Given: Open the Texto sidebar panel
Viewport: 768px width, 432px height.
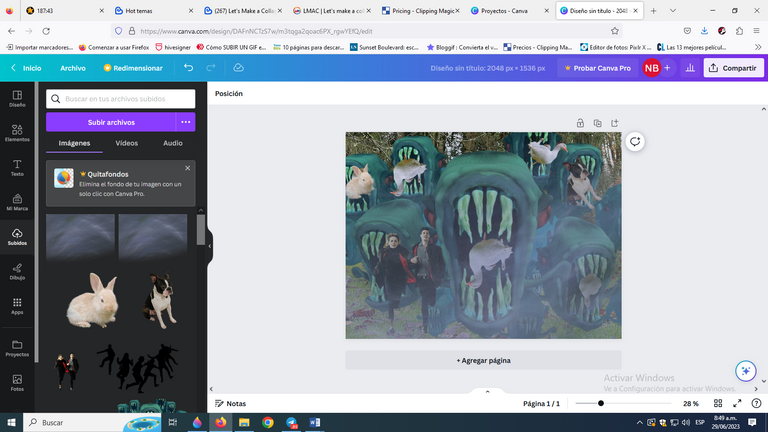Looking at the screenshot, I should [x=17, y=168].
